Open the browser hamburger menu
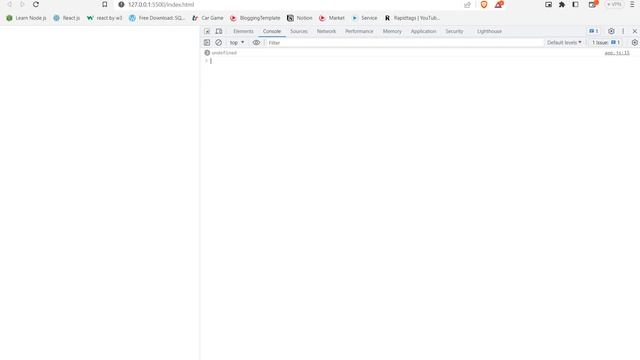The image size is (640, 360). click(x=632, y=4)
